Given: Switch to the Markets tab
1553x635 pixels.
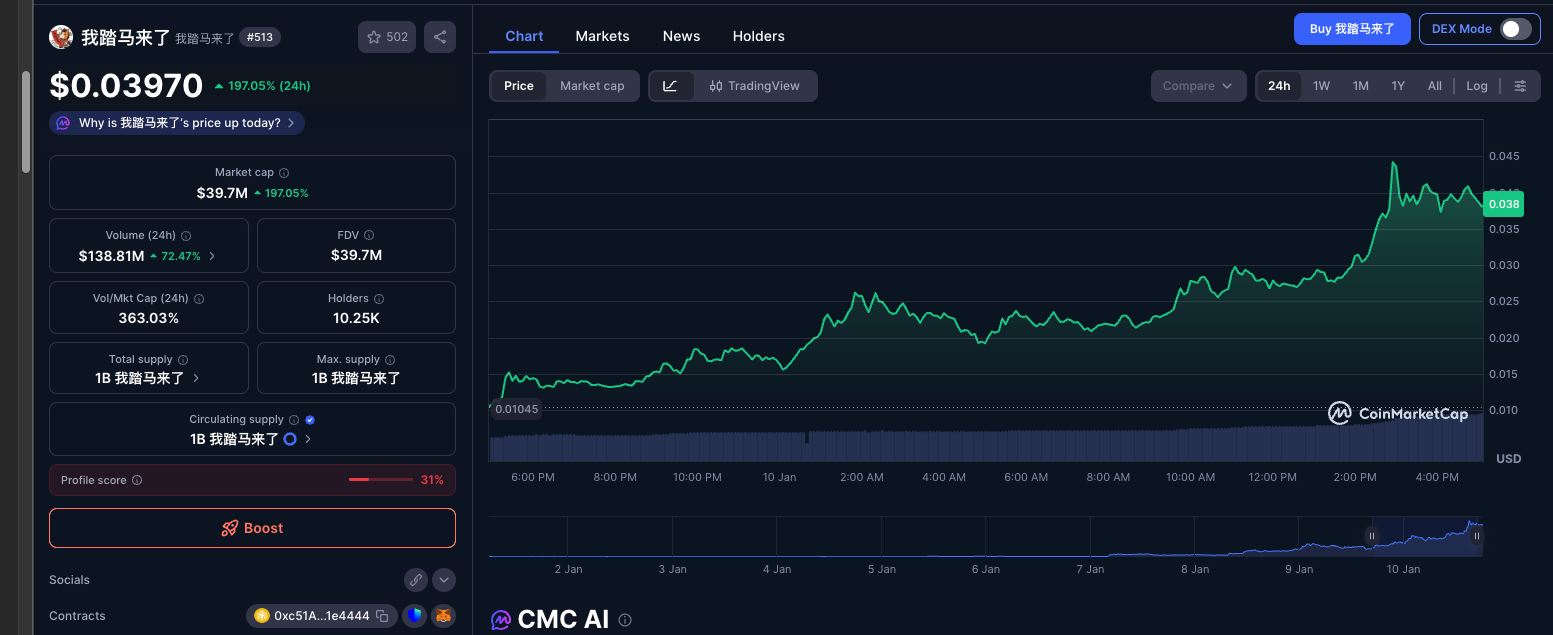Looking at the screenshot, I should click(602, 36).
